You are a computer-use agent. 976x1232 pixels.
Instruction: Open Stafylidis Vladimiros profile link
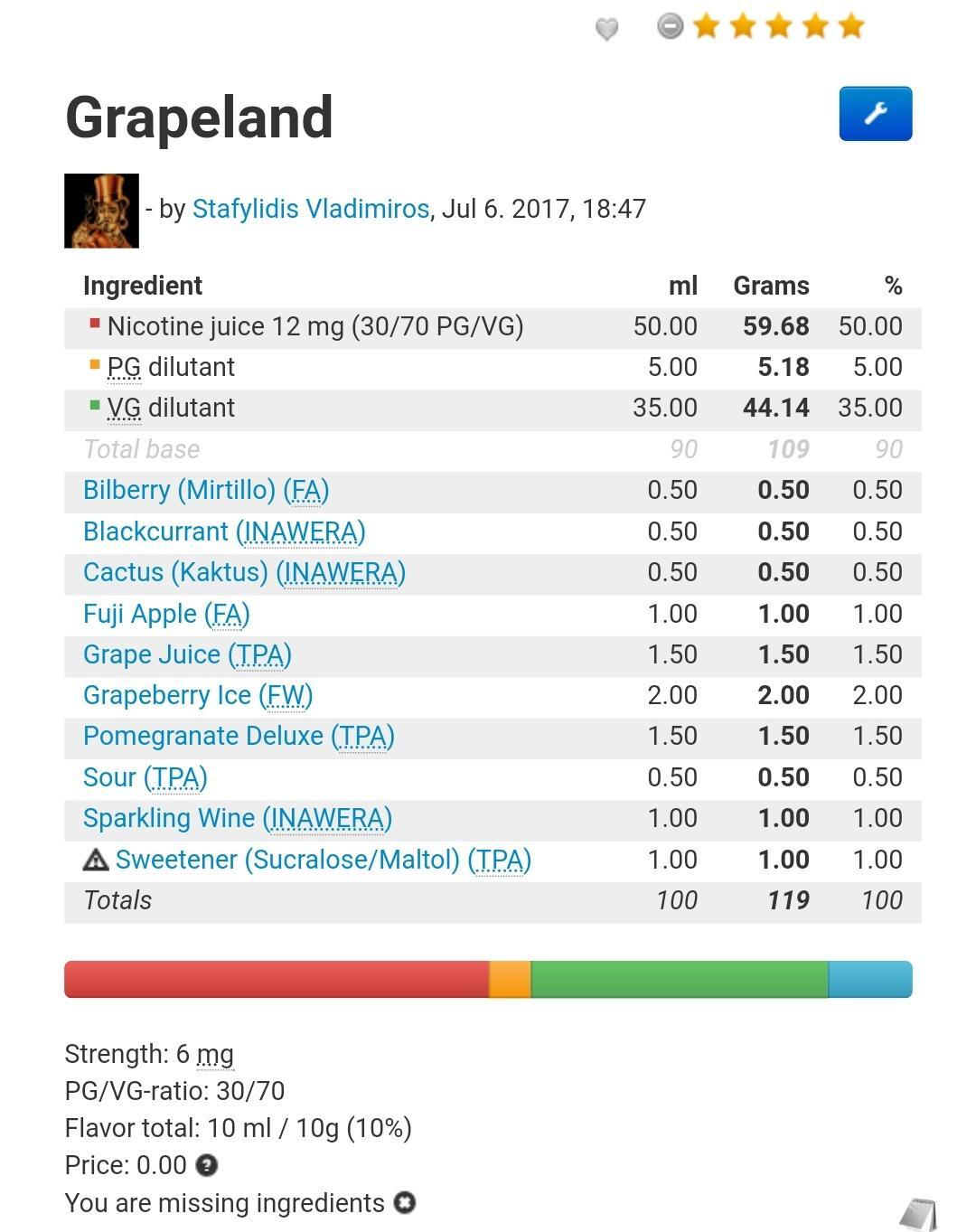point(310,209)
